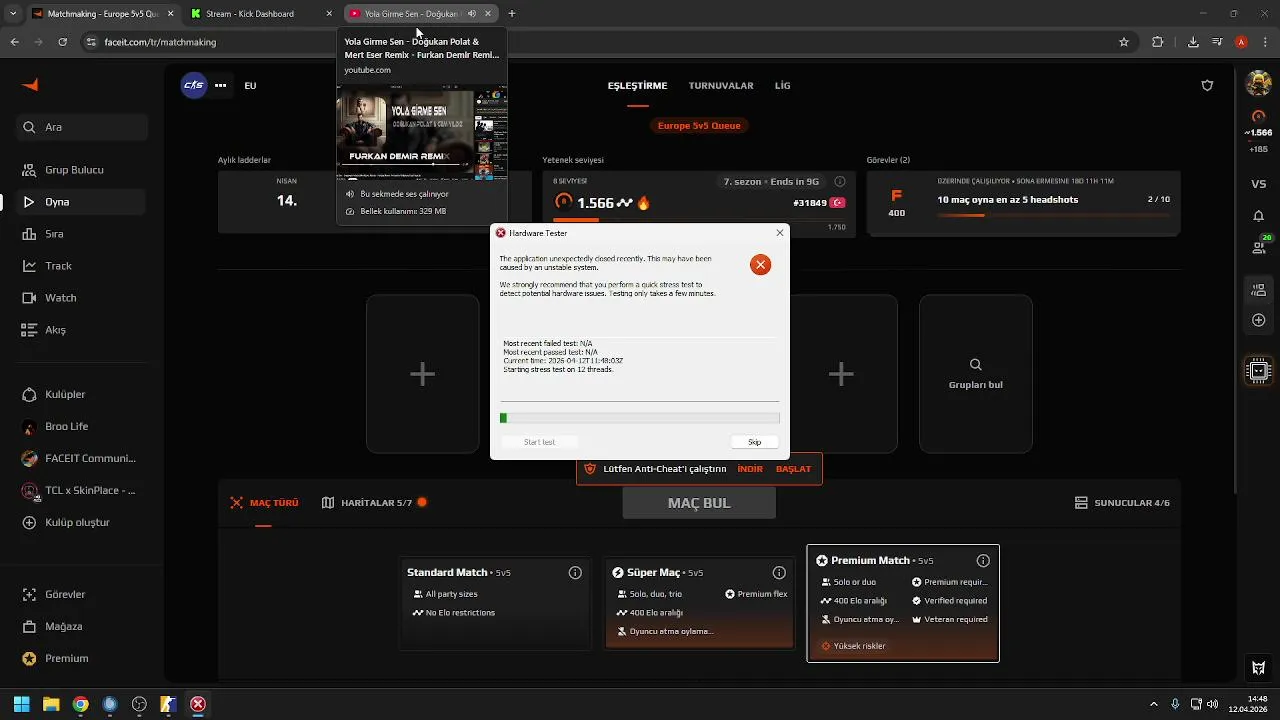Select the MAÇ TÜRÜ tab

264,503
